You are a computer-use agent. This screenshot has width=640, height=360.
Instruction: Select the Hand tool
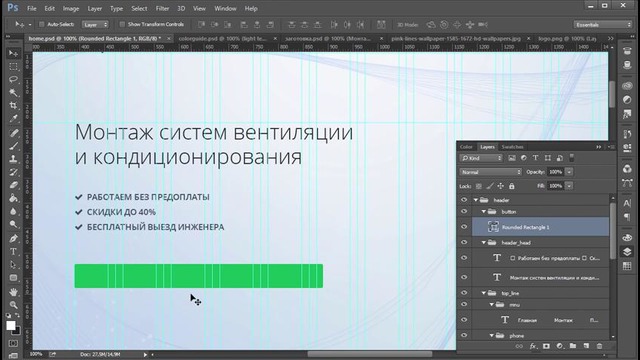pyautogui.click(x=13, y=291)
